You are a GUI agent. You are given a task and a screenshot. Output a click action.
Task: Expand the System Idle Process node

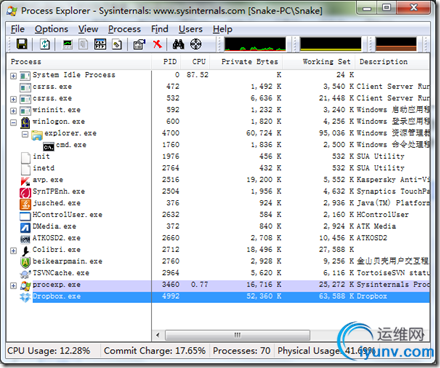tap(13, 76)
